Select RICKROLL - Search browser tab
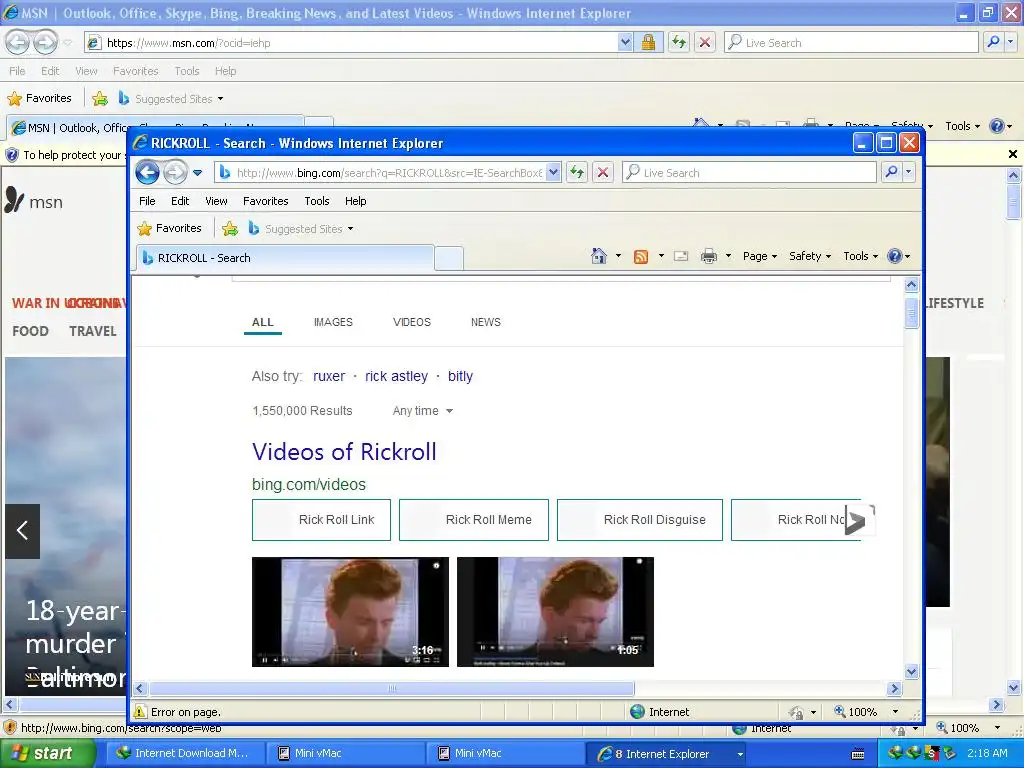 click(x=285, y=257)
